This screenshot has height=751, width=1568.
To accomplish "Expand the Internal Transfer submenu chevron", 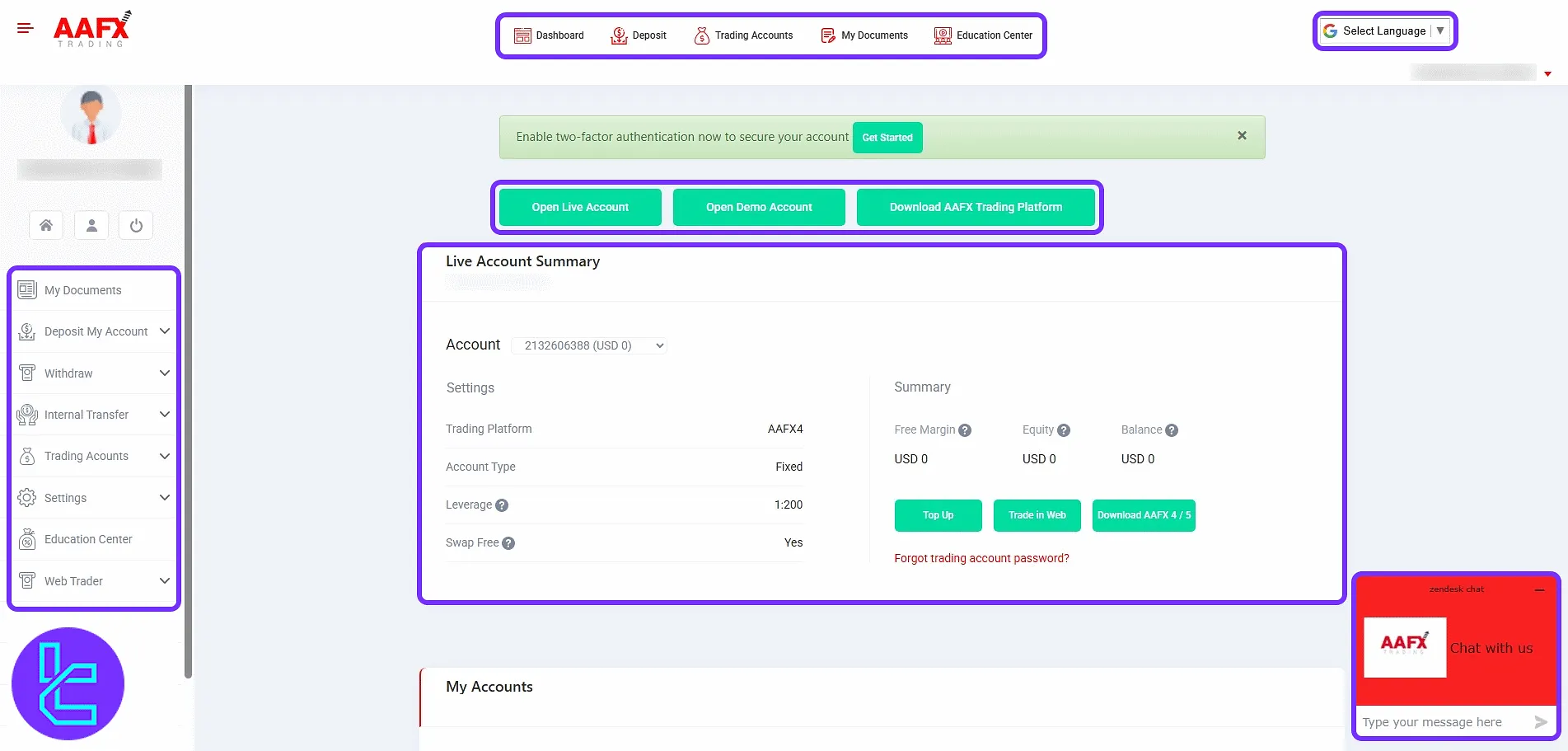I will pos(165,415).
